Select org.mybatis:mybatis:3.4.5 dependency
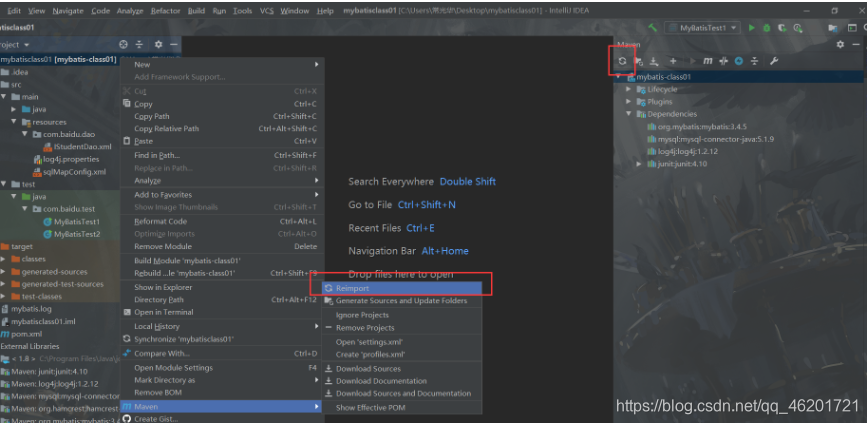This screenshot has height=425, width=868. point(697,127)
